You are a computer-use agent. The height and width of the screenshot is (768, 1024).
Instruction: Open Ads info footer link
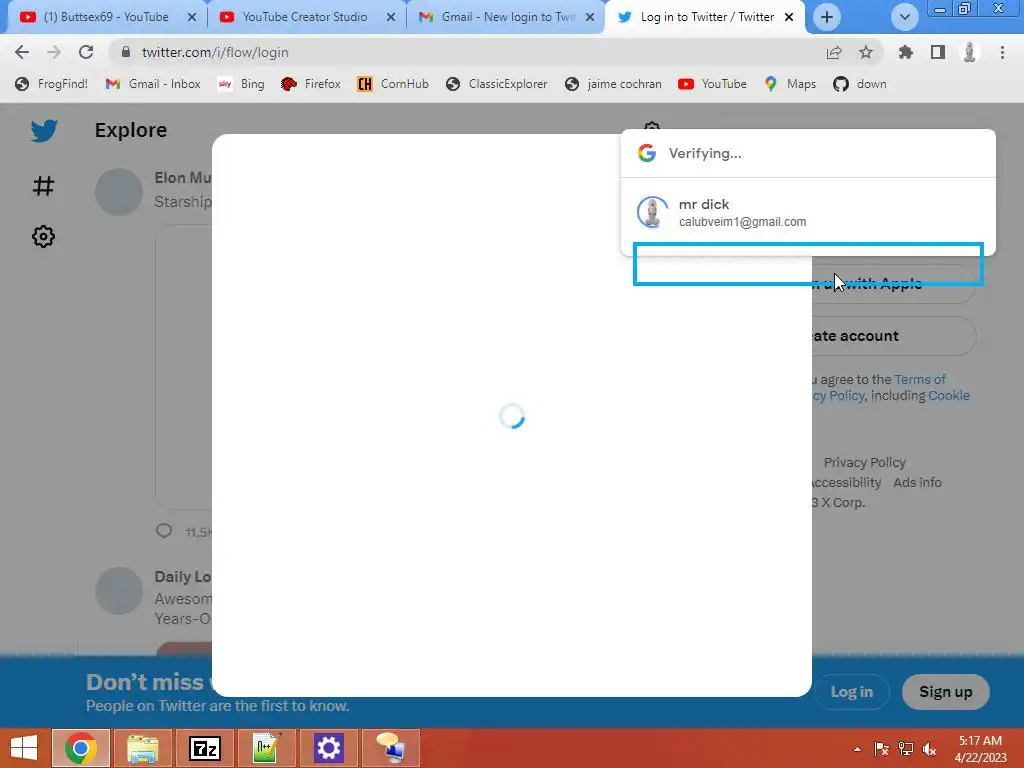(x=917, y=483)
